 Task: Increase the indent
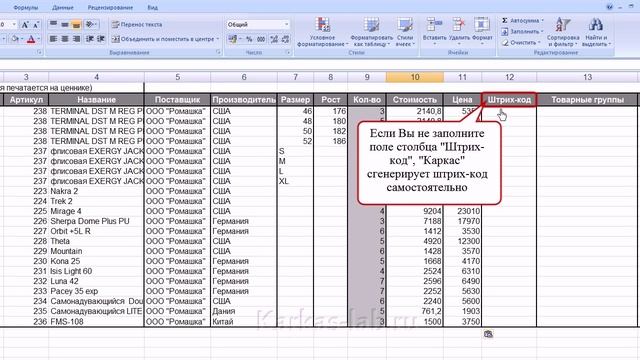click(101, 39)
